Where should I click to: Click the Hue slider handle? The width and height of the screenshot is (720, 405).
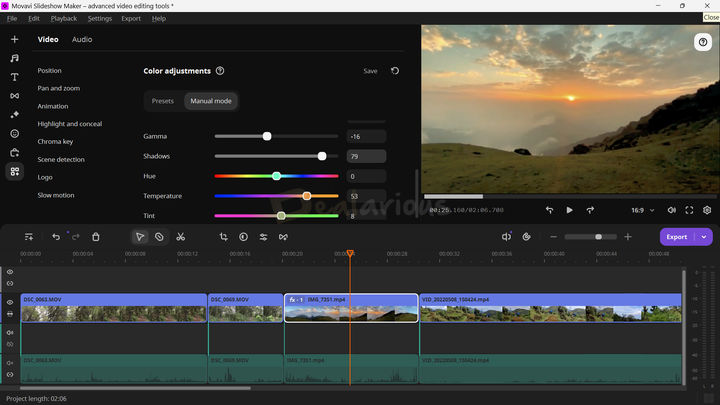click(276, 176)
